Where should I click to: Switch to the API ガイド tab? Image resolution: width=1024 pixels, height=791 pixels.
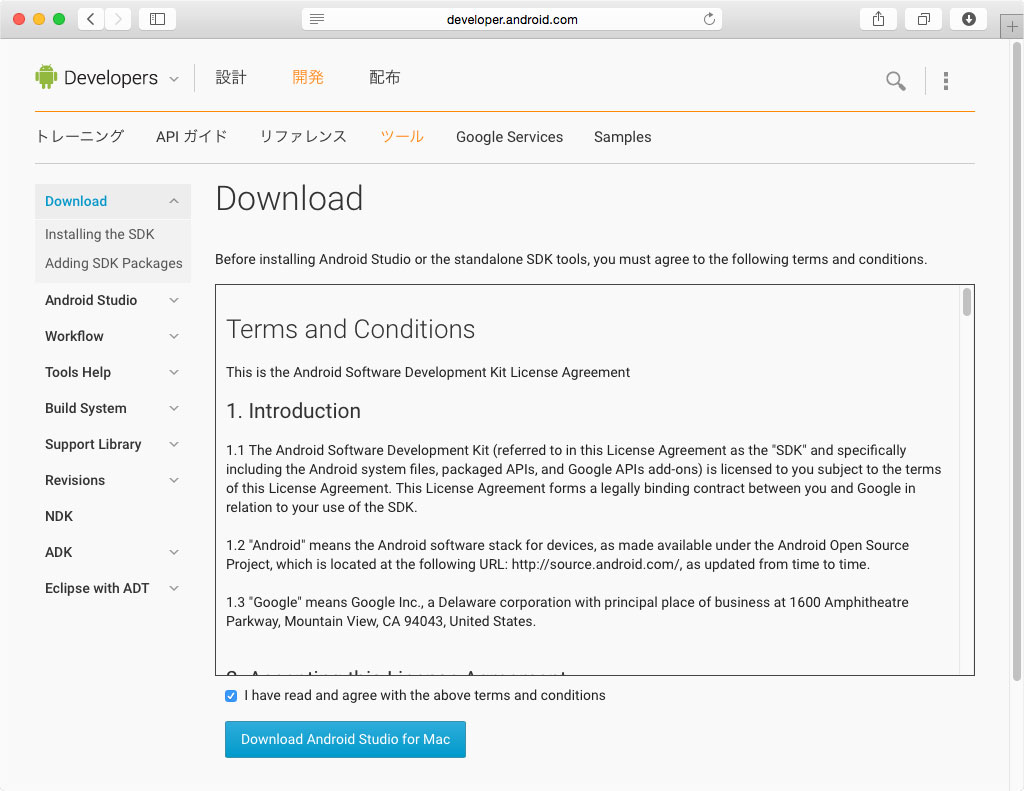(191, 137)
